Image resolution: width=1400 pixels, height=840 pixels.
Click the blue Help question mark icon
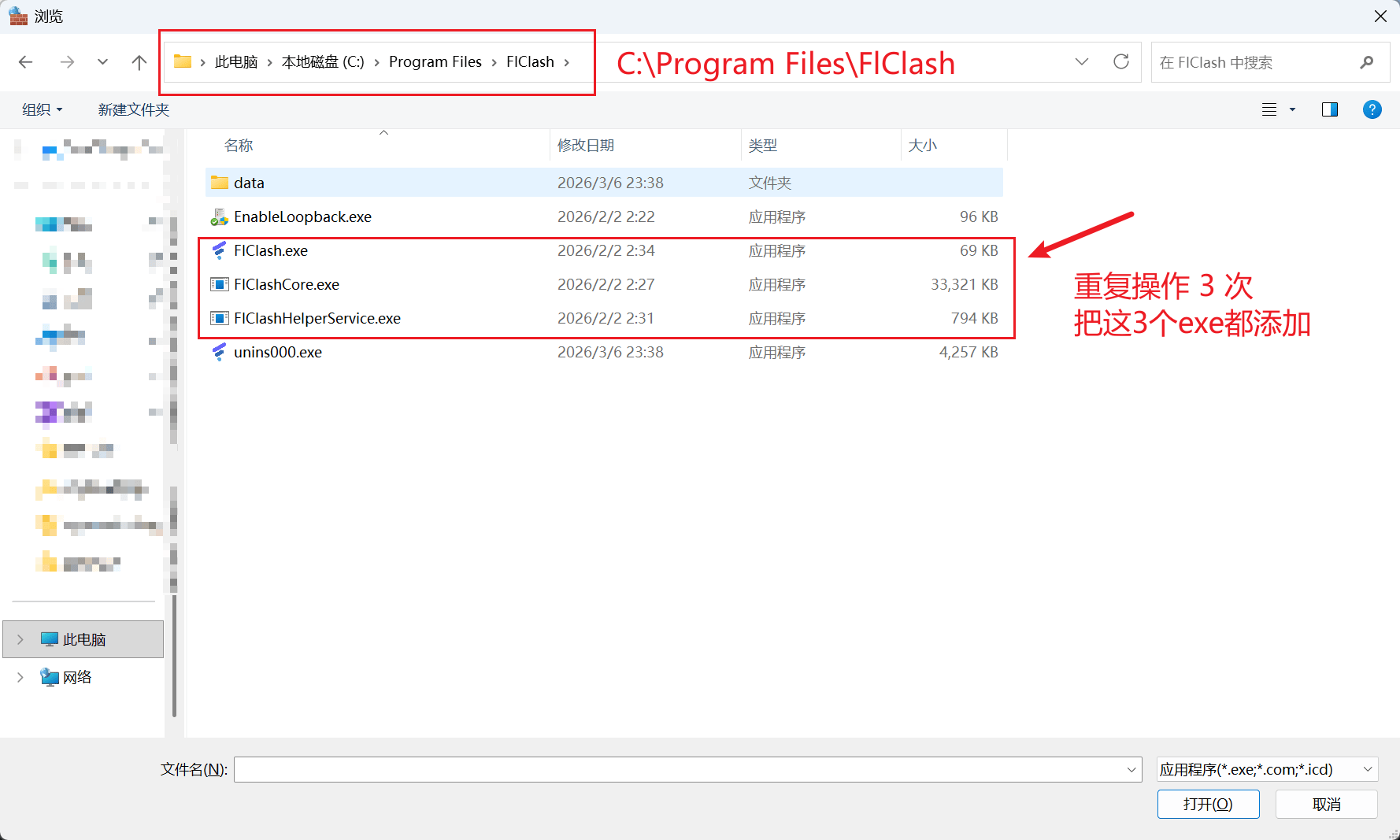[x=1372, y=109]
